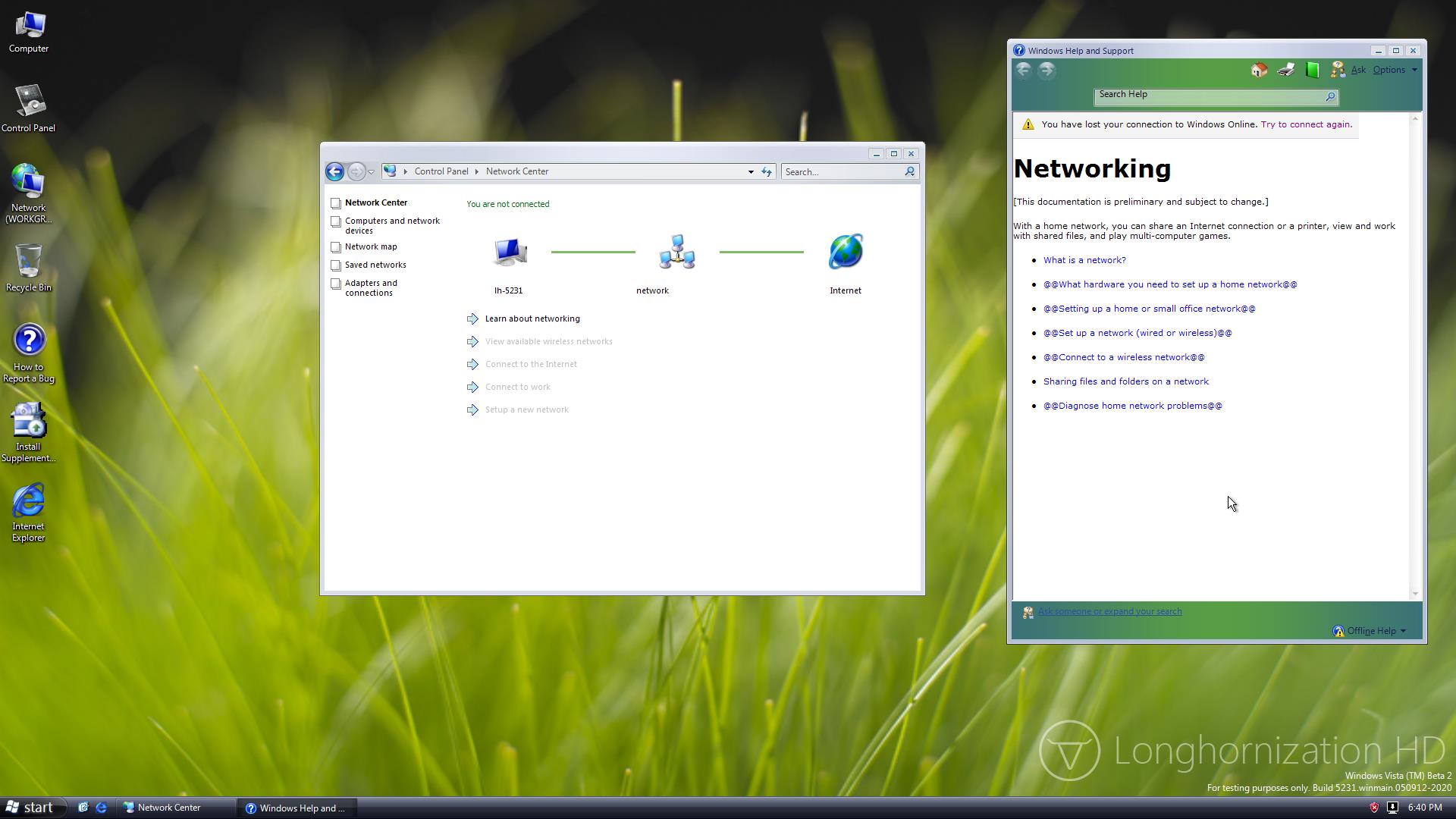Check the Saved networks checkbox

336,265
